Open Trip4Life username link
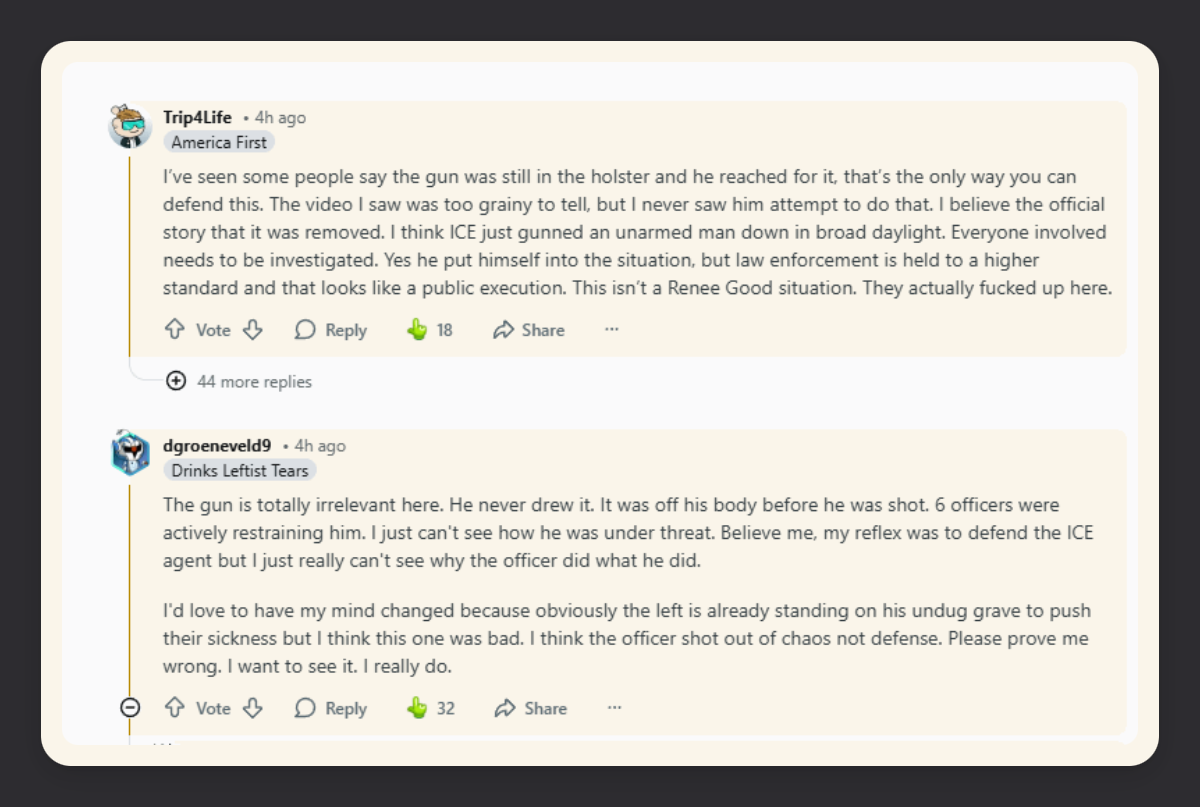1200x807 pixels. (x=197, y=118)
